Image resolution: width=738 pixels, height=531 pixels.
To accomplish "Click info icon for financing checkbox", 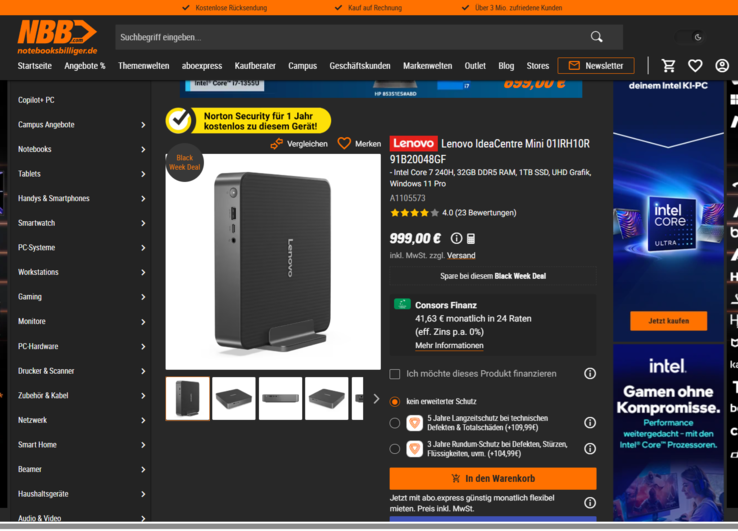I will [590, 374].
